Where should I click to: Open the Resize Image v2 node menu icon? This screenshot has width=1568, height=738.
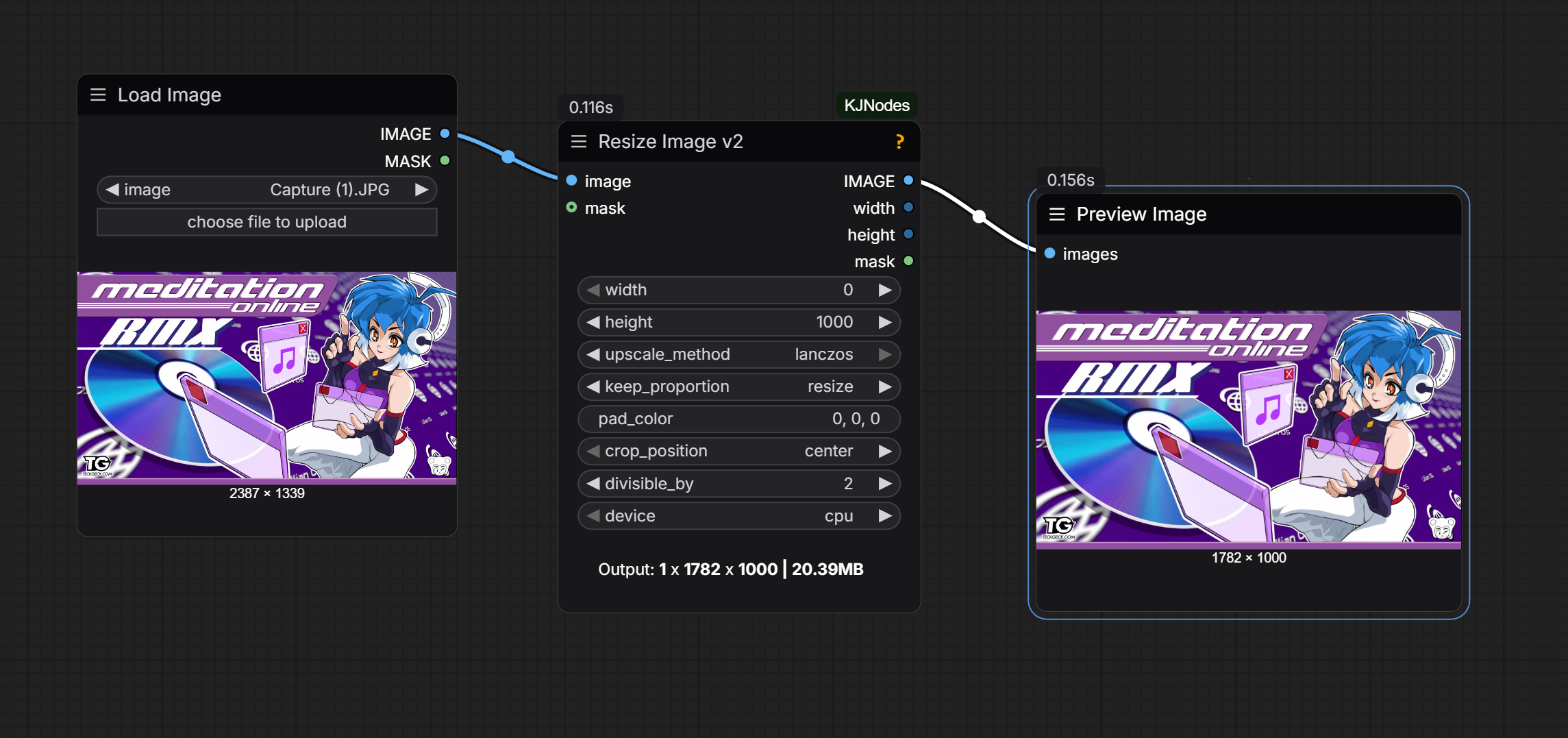pos(579,141)
